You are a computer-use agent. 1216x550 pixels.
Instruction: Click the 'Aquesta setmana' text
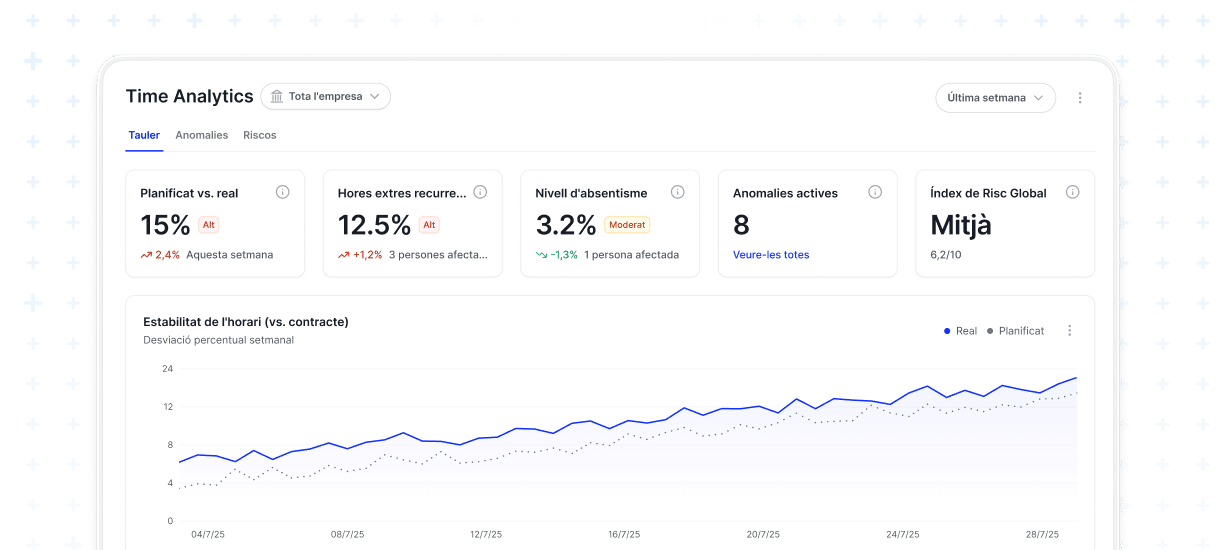[229, 255]
